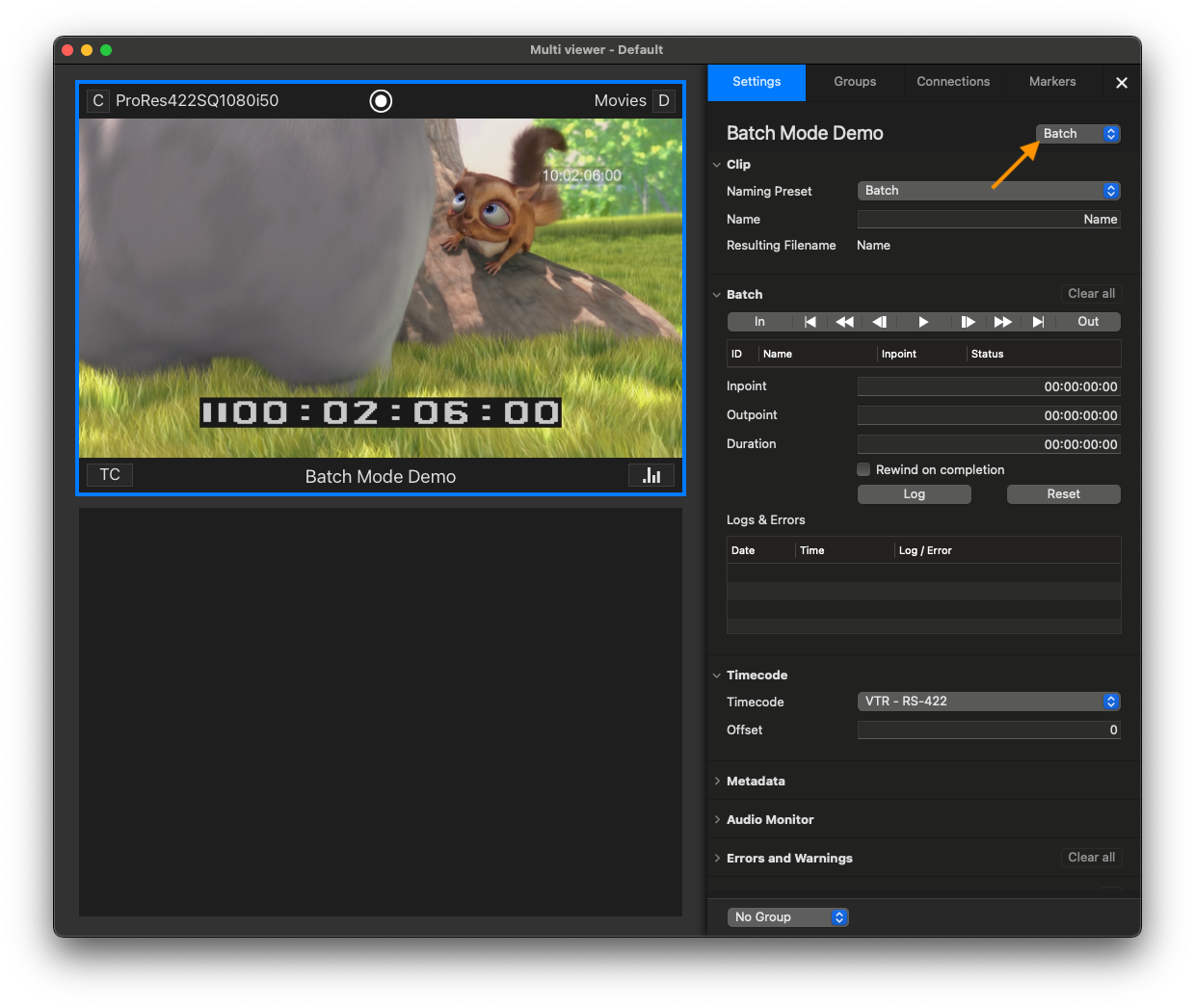Go to end transport button

pyautogui.click(x=1038, y=322)
